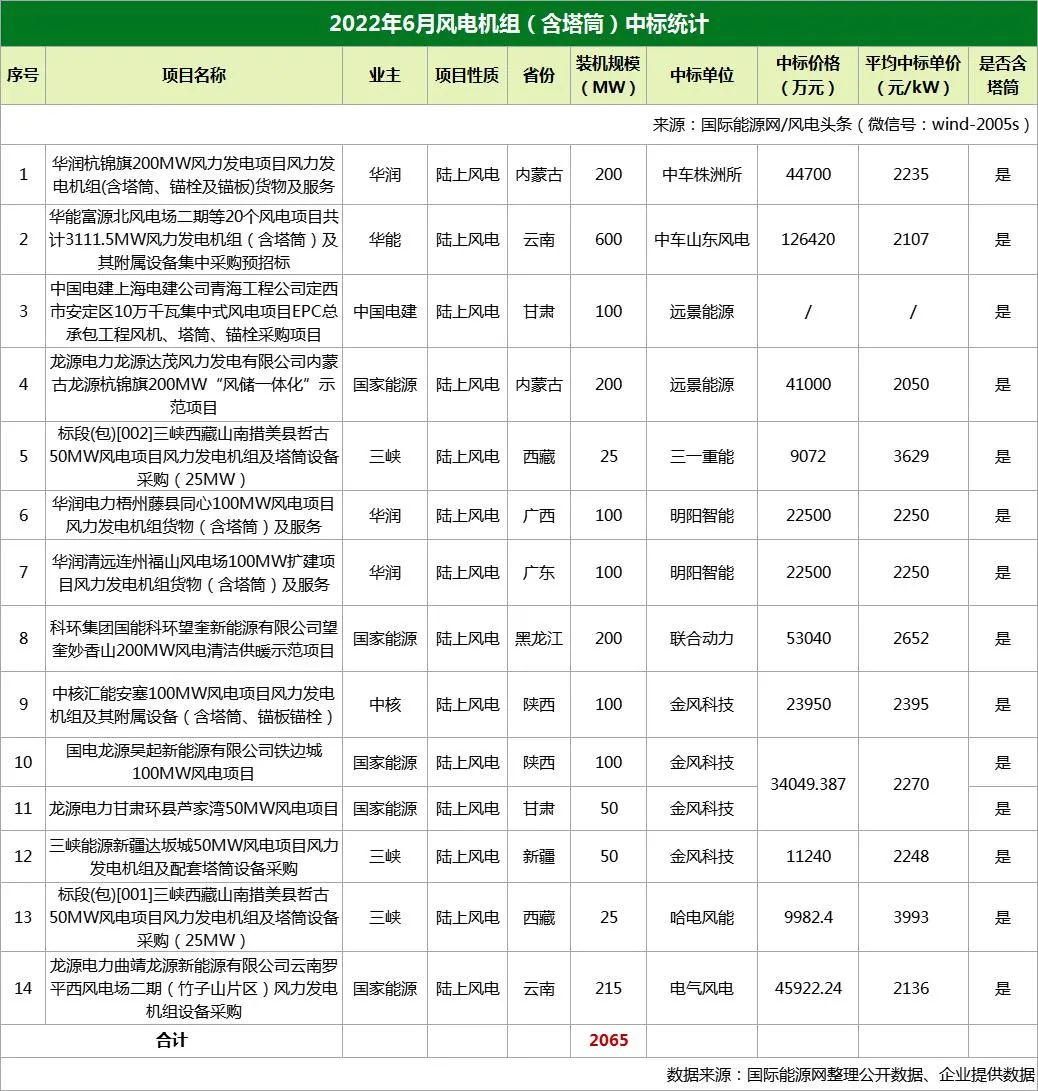This screenshot has height=1091, width=1038.
Task: Click the project name 中国电建上海电建公司青海工程公司
Action: pyautogui.click(x=193, y=312)
